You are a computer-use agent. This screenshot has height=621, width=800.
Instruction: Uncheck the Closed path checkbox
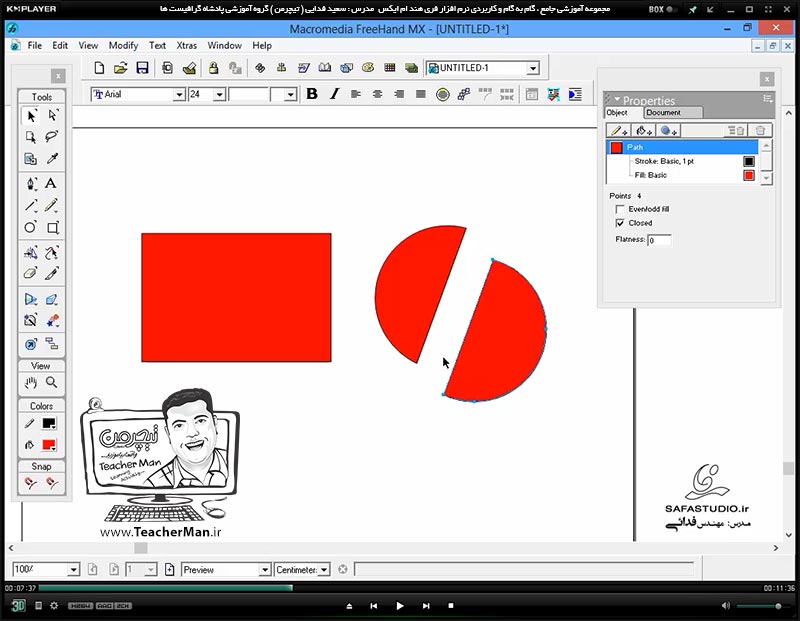click(620, 223)
